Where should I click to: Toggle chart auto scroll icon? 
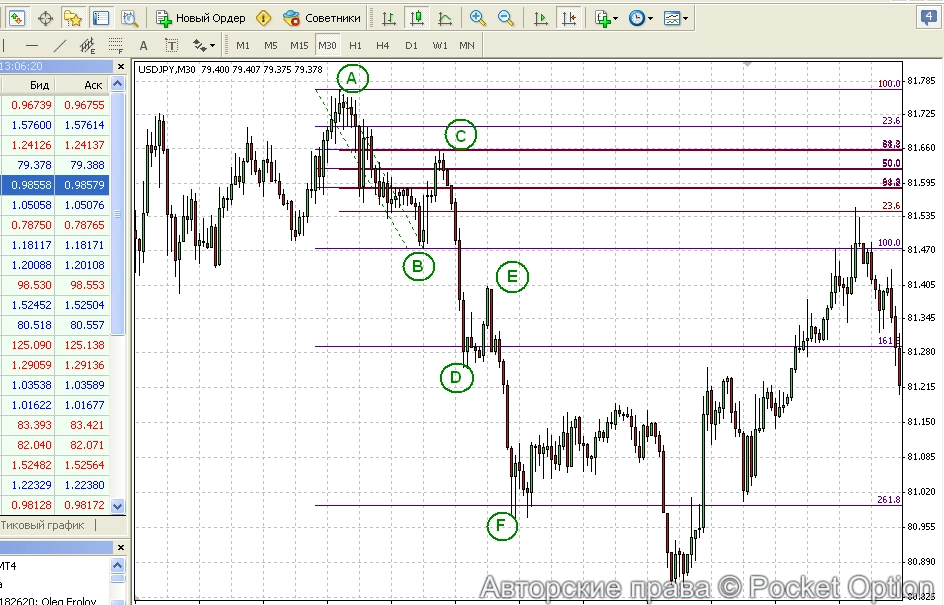(x=541, y=18)
